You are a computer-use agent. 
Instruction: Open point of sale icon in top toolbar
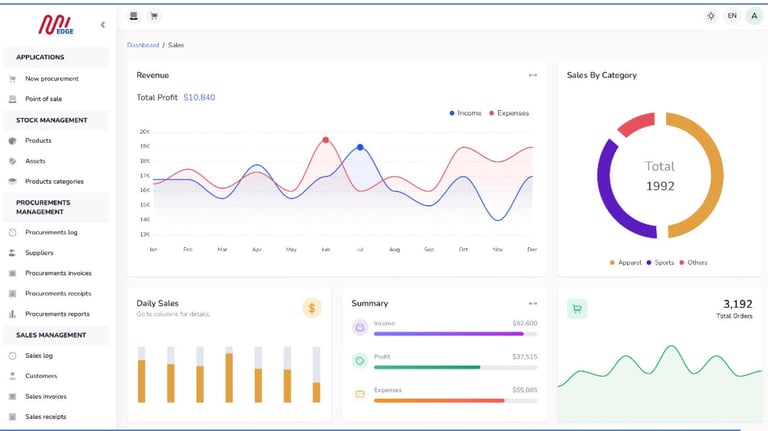click(133, 16)
